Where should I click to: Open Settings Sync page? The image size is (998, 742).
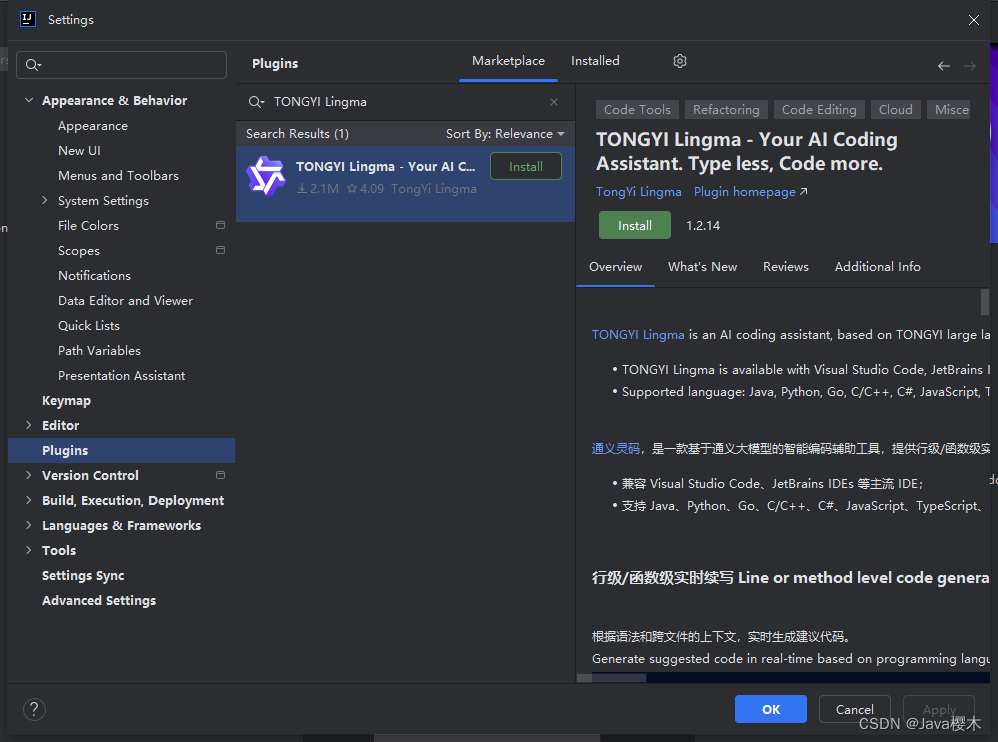[x=83, y=575]
